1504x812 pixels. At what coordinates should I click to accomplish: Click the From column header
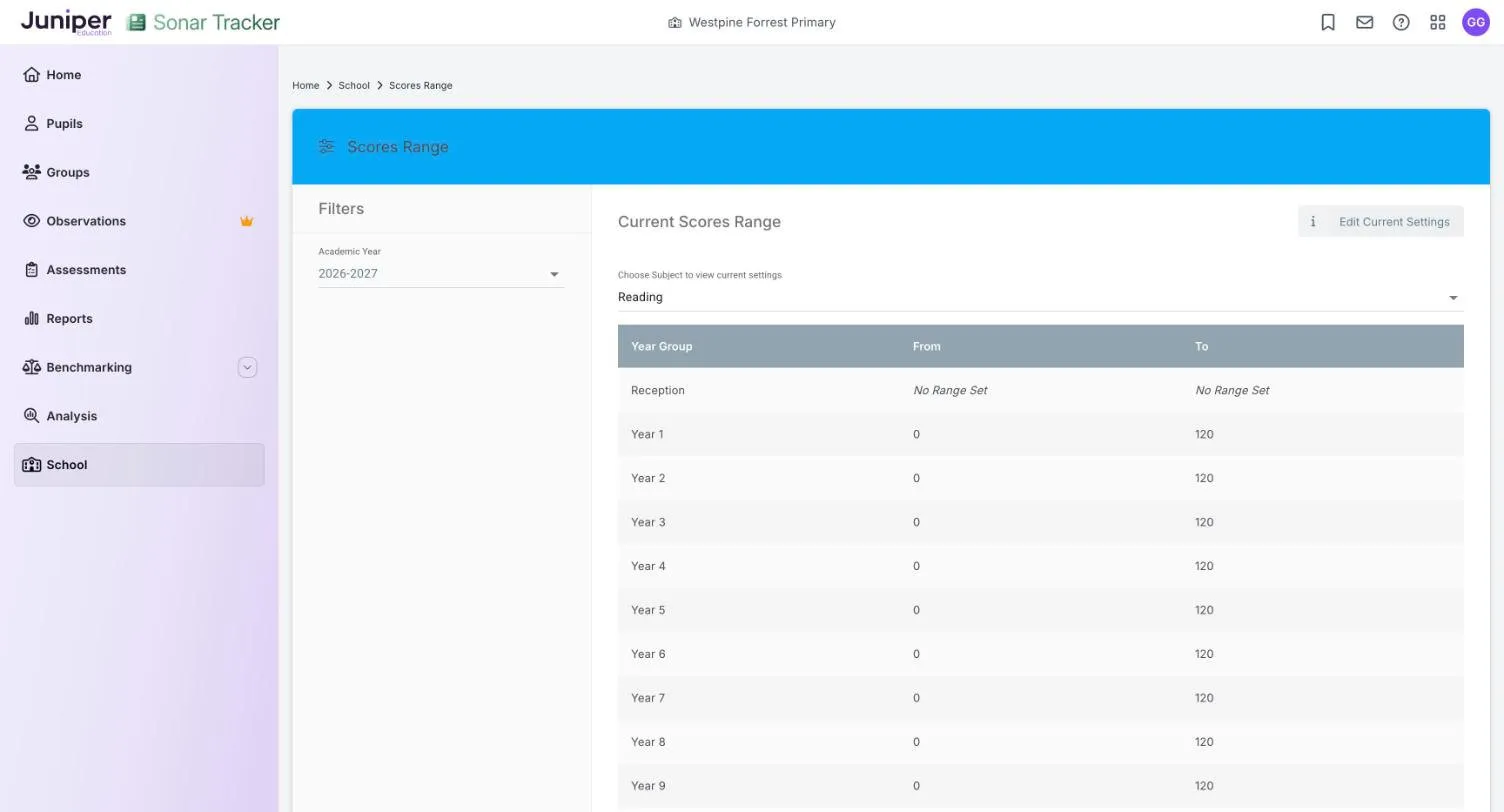(927, 347)
